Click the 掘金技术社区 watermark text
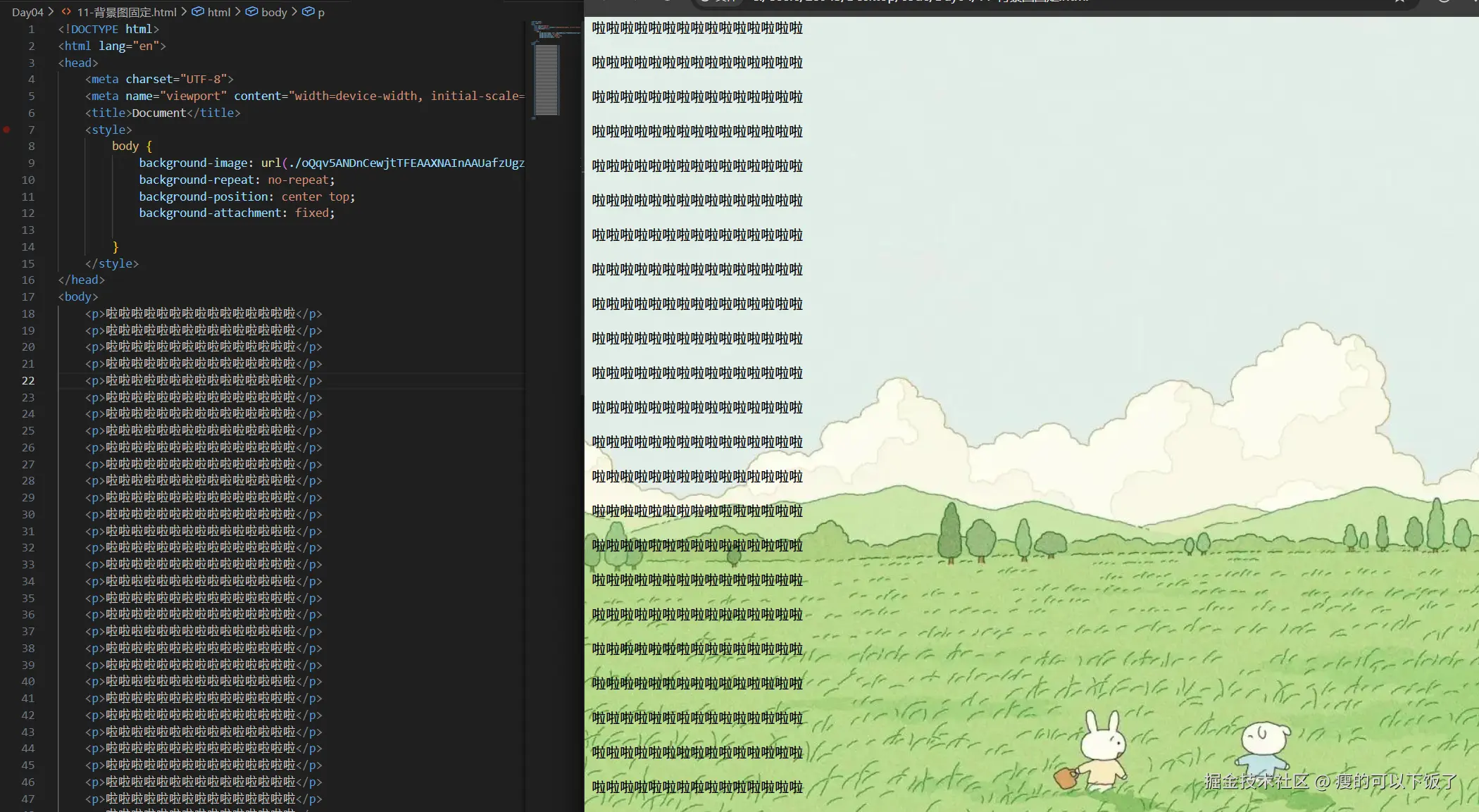Viewport: 1479px width, 812px height. pos(1256,781)
